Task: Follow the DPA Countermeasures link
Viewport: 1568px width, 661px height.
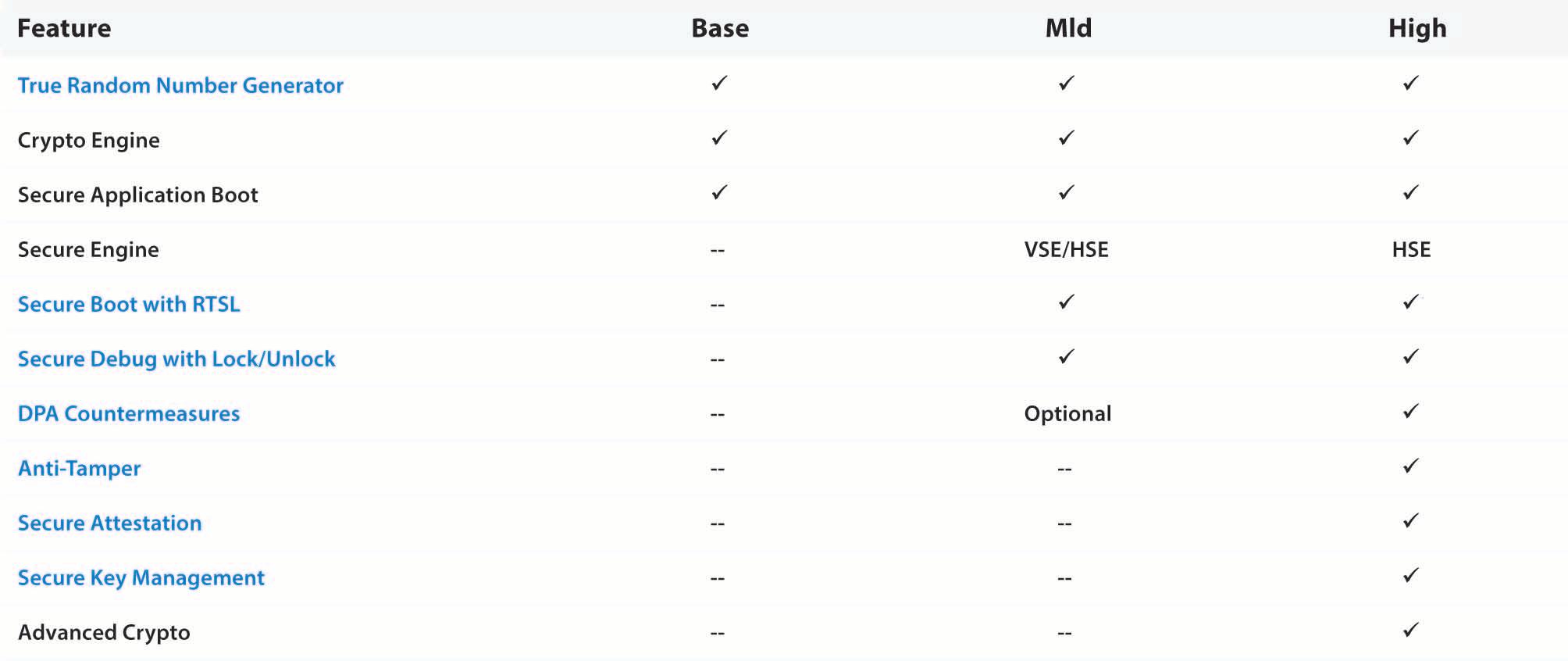Action: [129, 413]
